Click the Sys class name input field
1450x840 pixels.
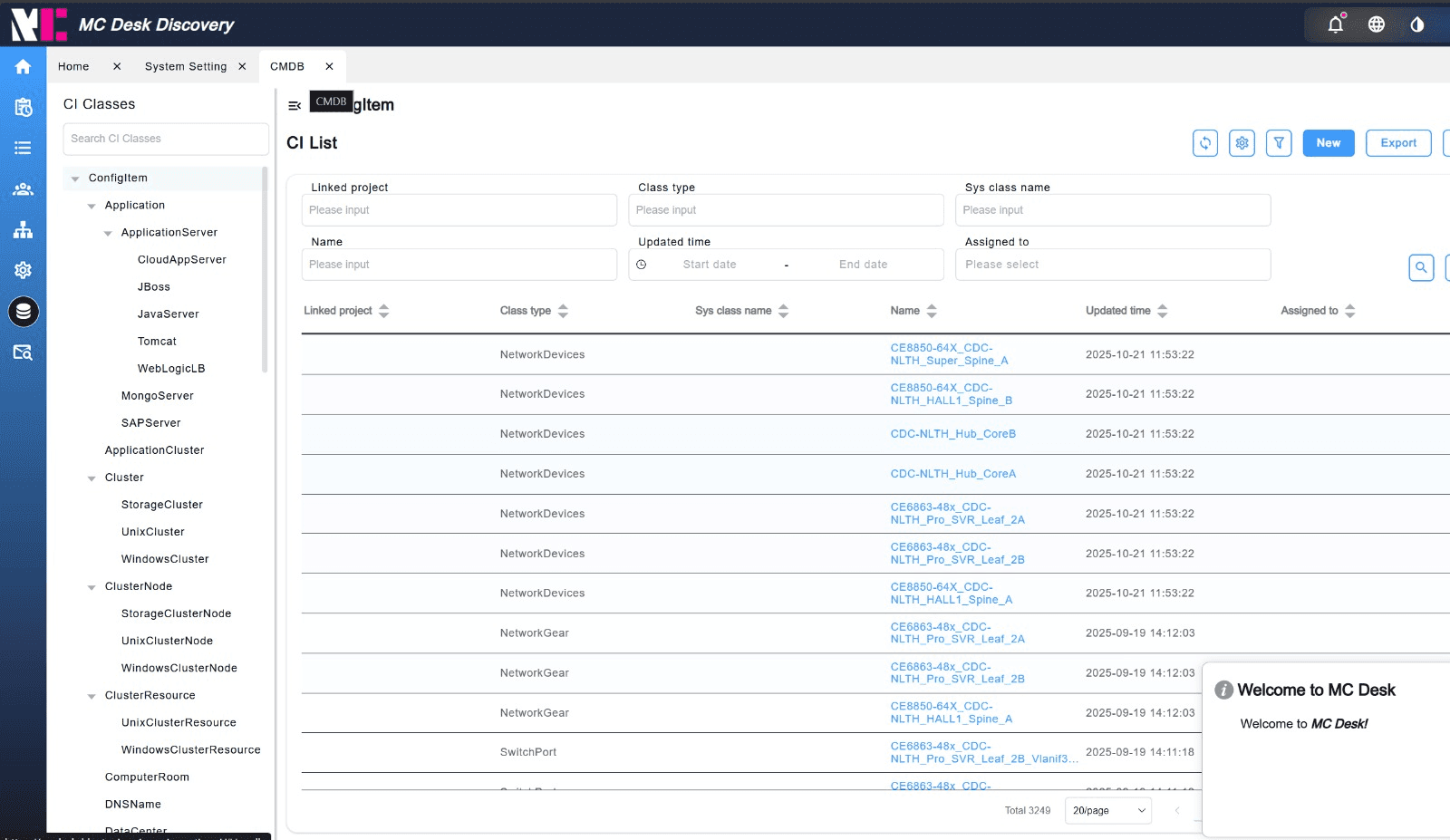(1113, 210)
